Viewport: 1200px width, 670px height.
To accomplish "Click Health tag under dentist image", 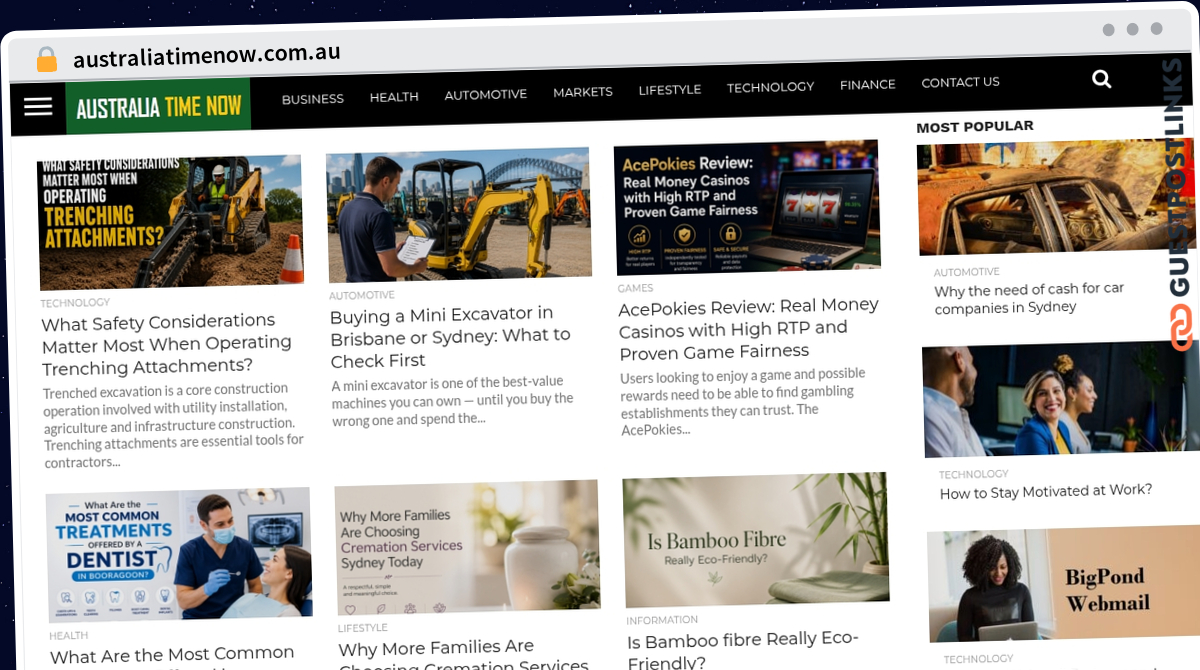I will coord(69,635).
